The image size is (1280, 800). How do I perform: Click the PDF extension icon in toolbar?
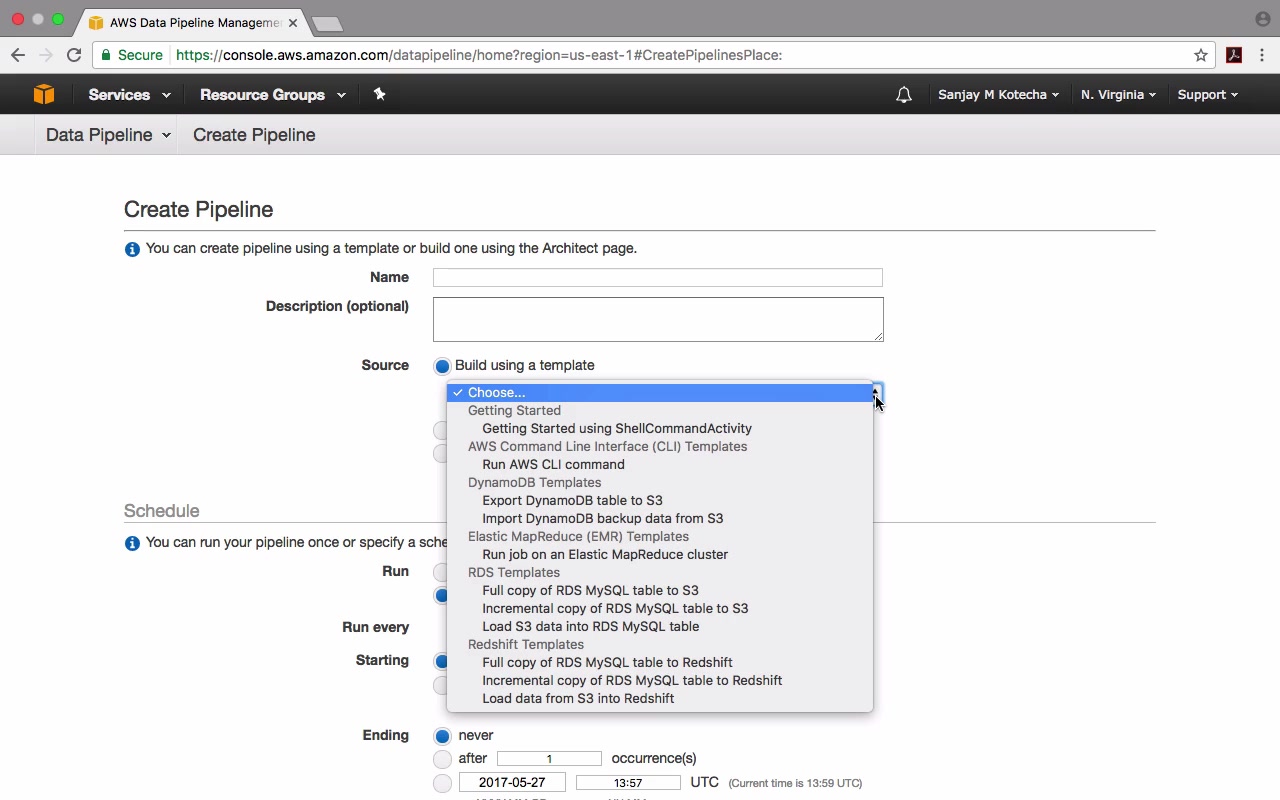1234,55
